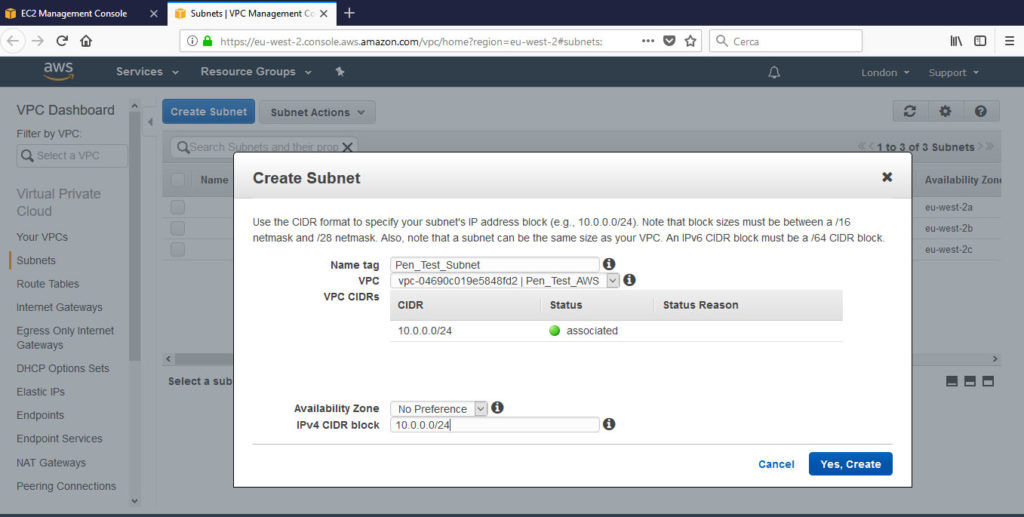
Task: Click Yes, Create button
Action: pos(850,464)
